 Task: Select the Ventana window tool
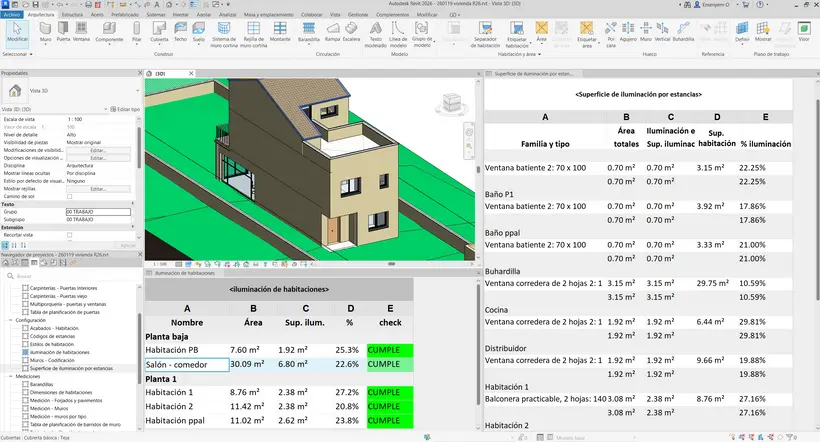(x=81, y=31)
